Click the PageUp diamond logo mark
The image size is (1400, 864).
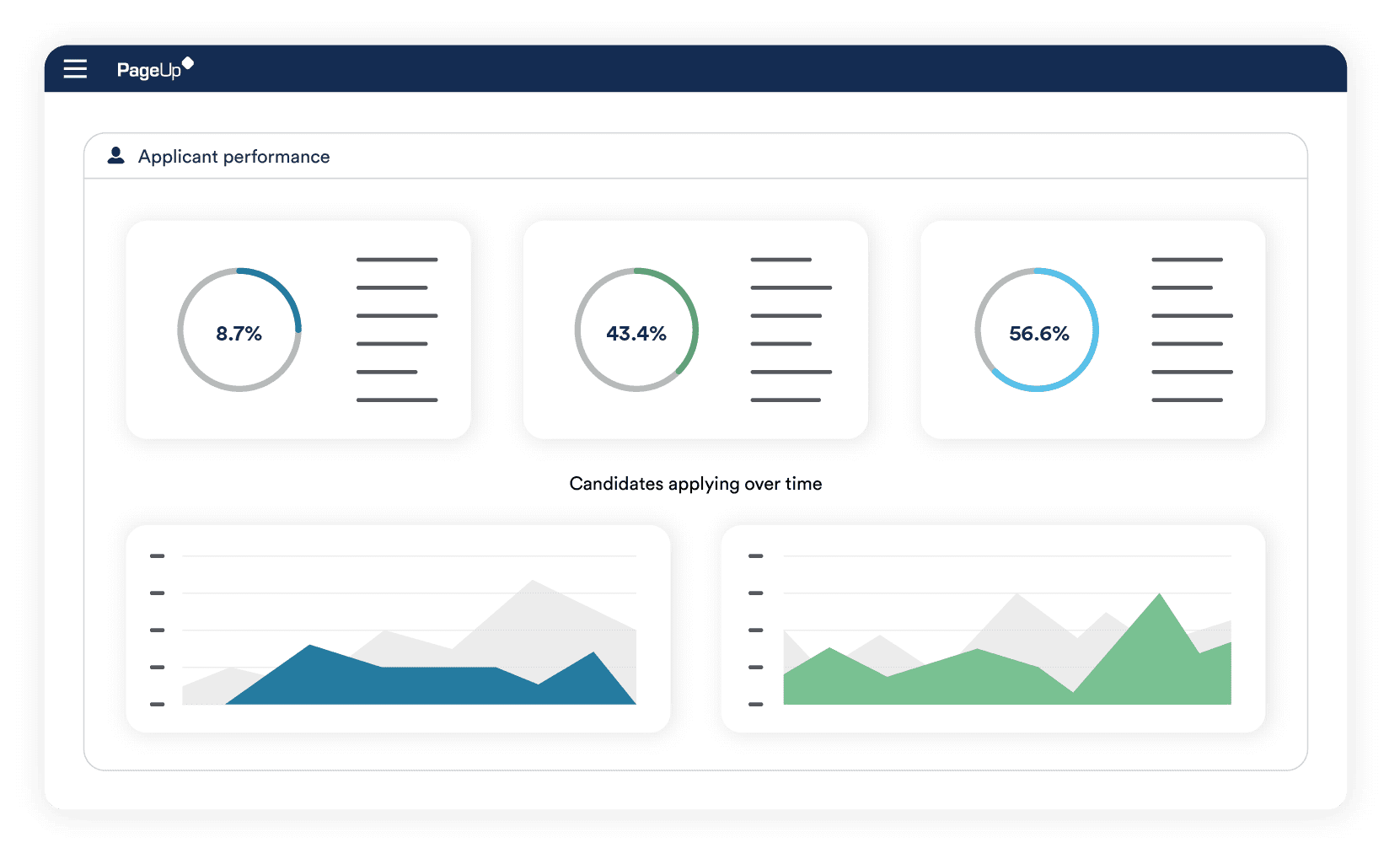coord(190,61)
